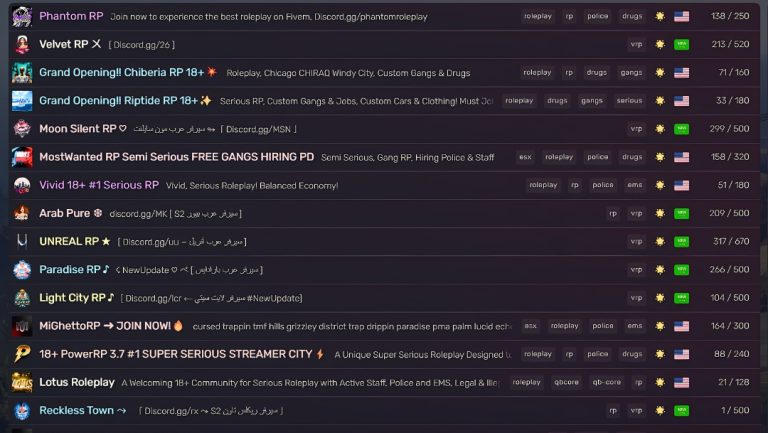Image resolution: width=768 pixels, height=433 pixels.
Task: Open Grand Opening!! Chiberia RP 18+ server
Action: [x=384, y=72]
